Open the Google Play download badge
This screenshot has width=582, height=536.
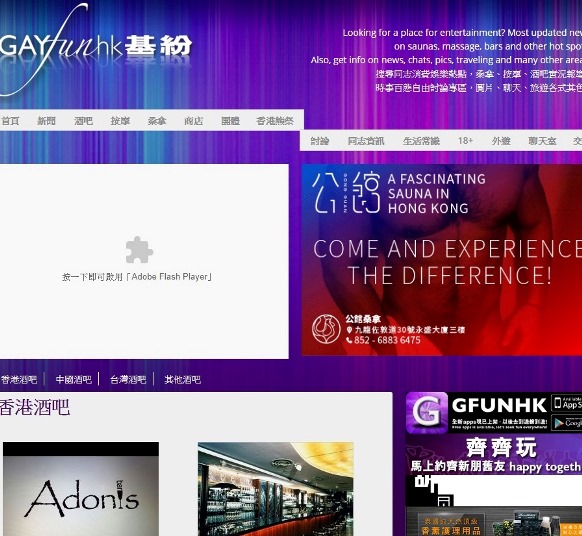(x=567, y=422)
